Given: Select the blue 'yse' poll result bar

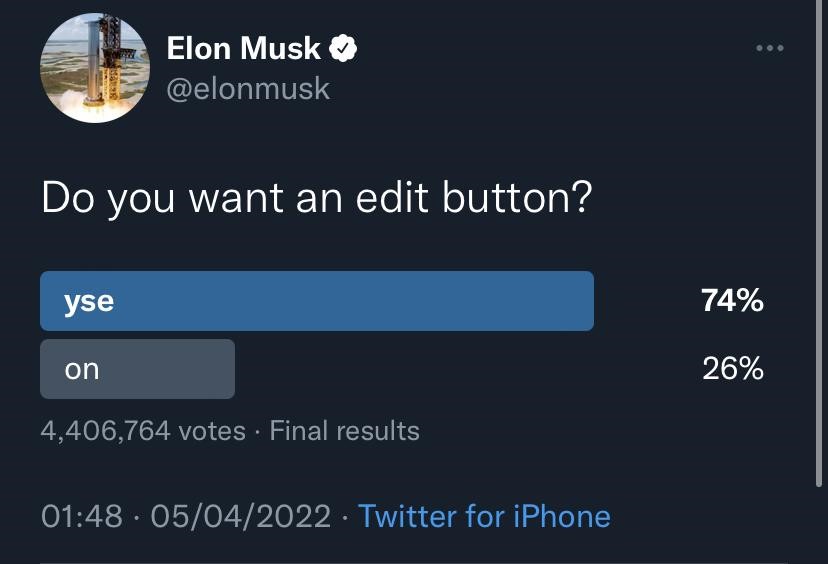Looking at the screenshot, I should tap(317, 301).
